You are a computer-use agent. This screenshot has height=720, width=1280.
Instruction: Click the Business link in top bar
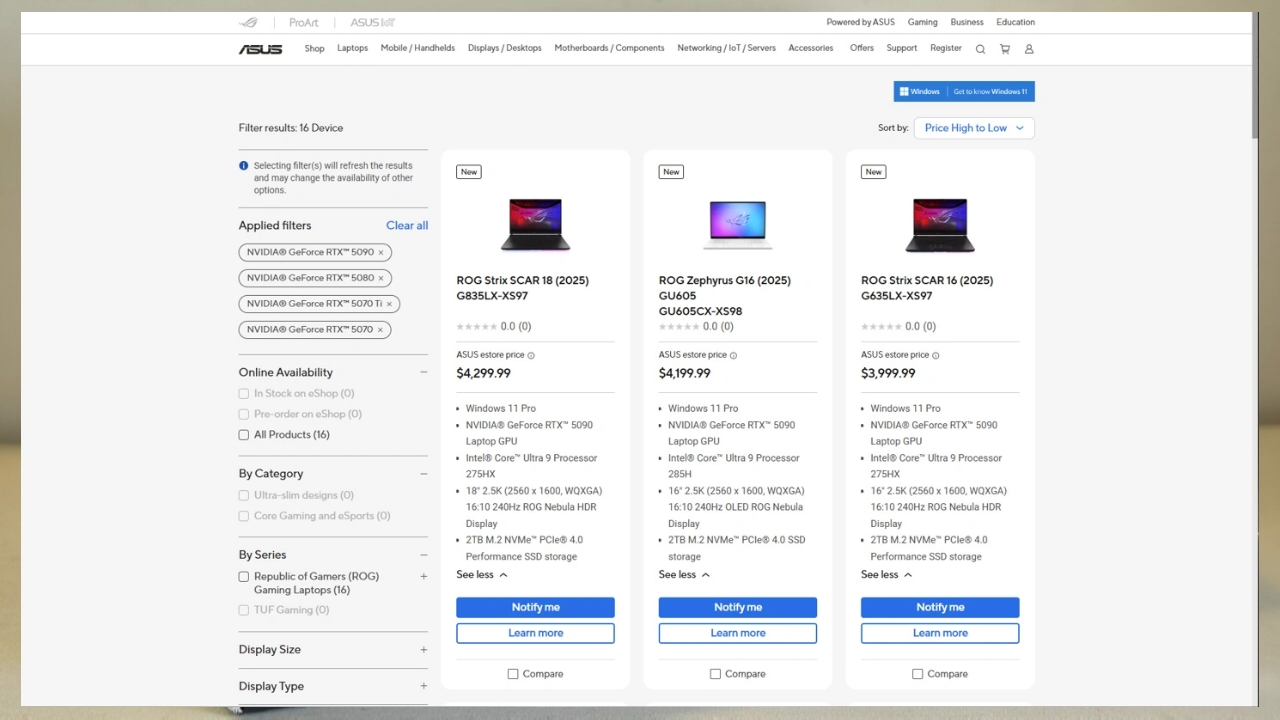(966, 22)
